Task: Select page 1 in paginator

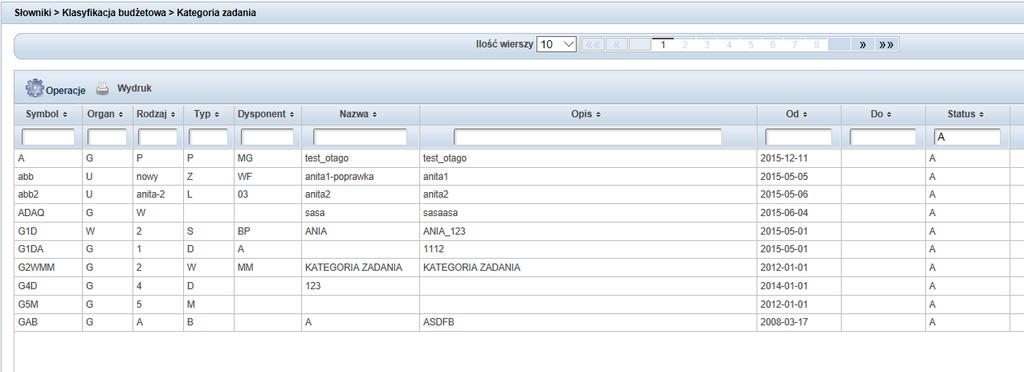Action: tap(663, 44)
